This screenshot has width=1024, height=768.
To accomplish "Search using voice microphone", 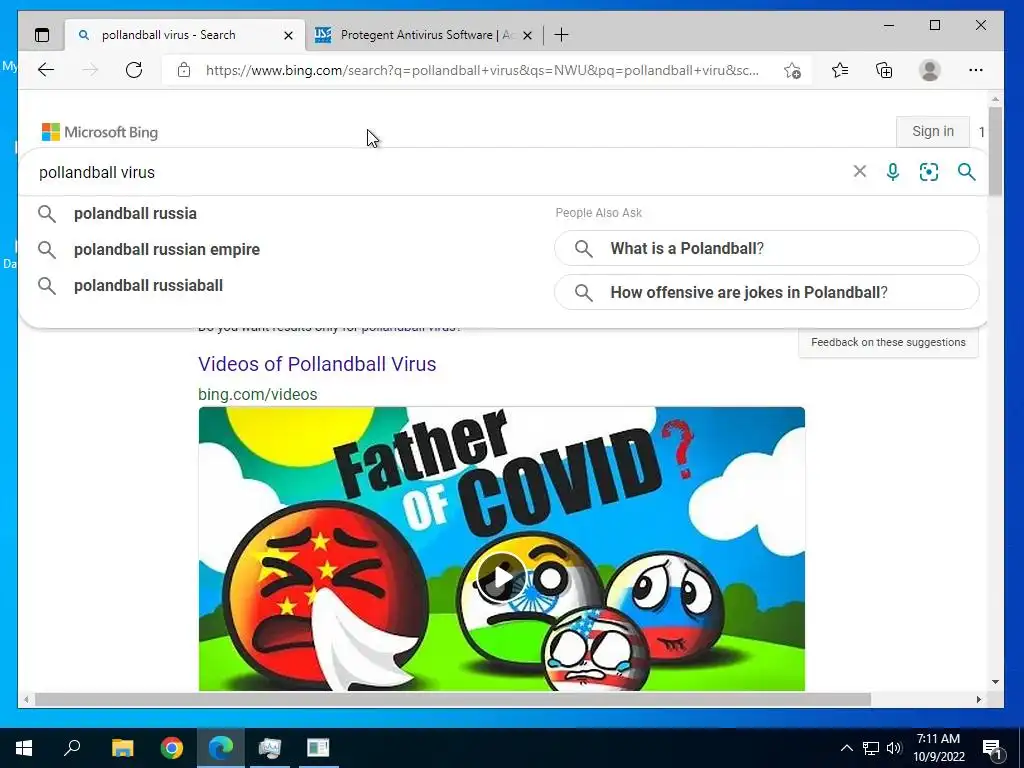I will click(893, 172).
